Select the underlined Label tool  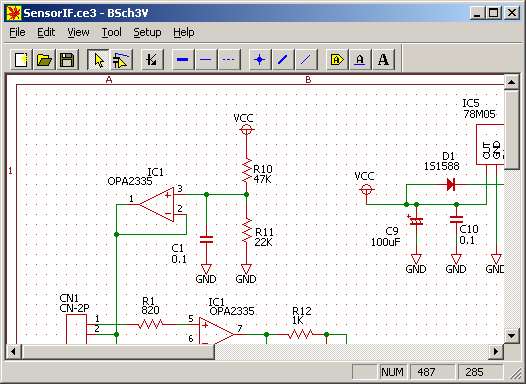[x=360, y=60]
